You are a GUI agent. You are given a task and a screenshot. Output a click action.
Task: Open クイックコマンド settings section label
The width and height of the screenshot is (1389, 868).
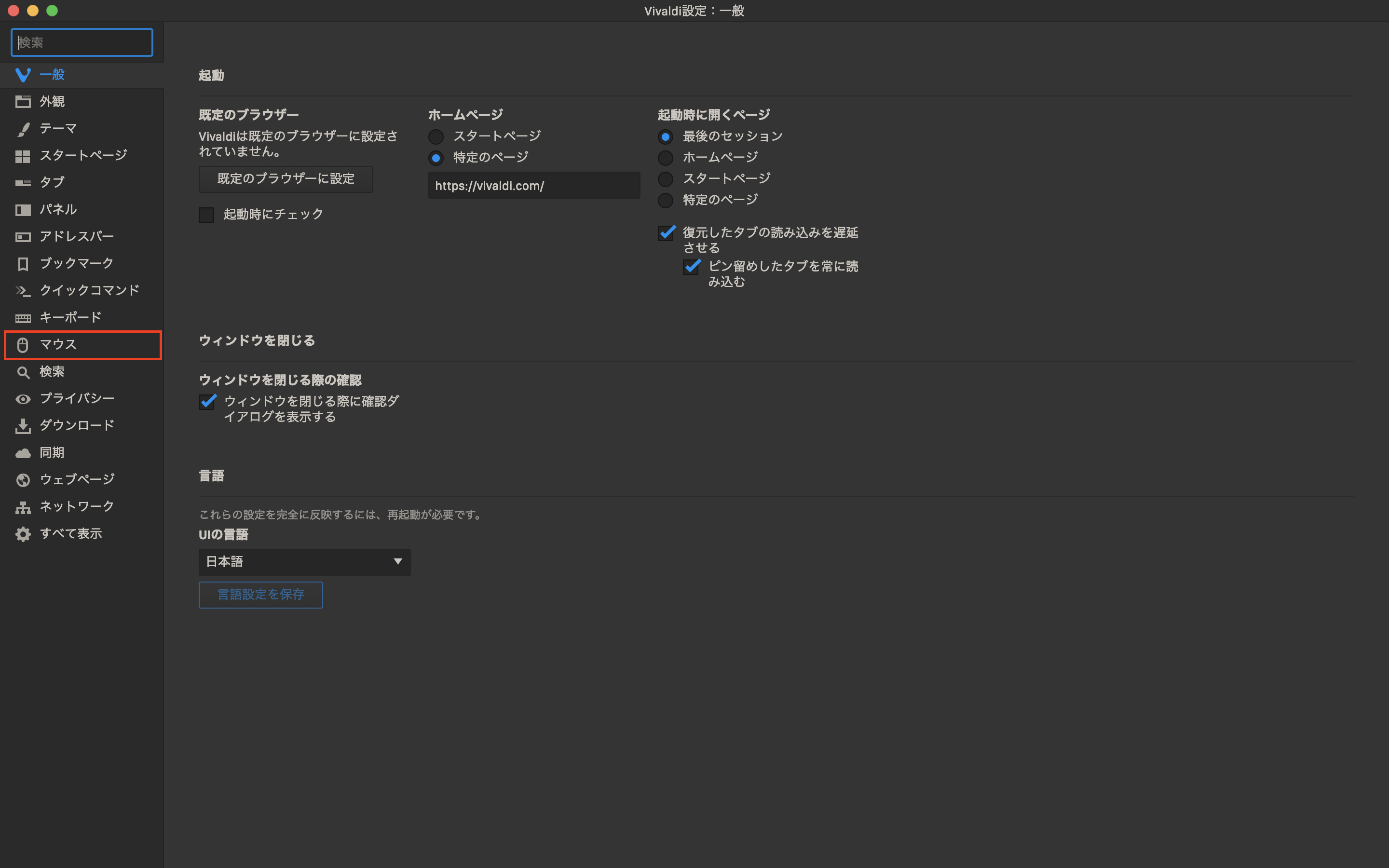click(90, 290)
